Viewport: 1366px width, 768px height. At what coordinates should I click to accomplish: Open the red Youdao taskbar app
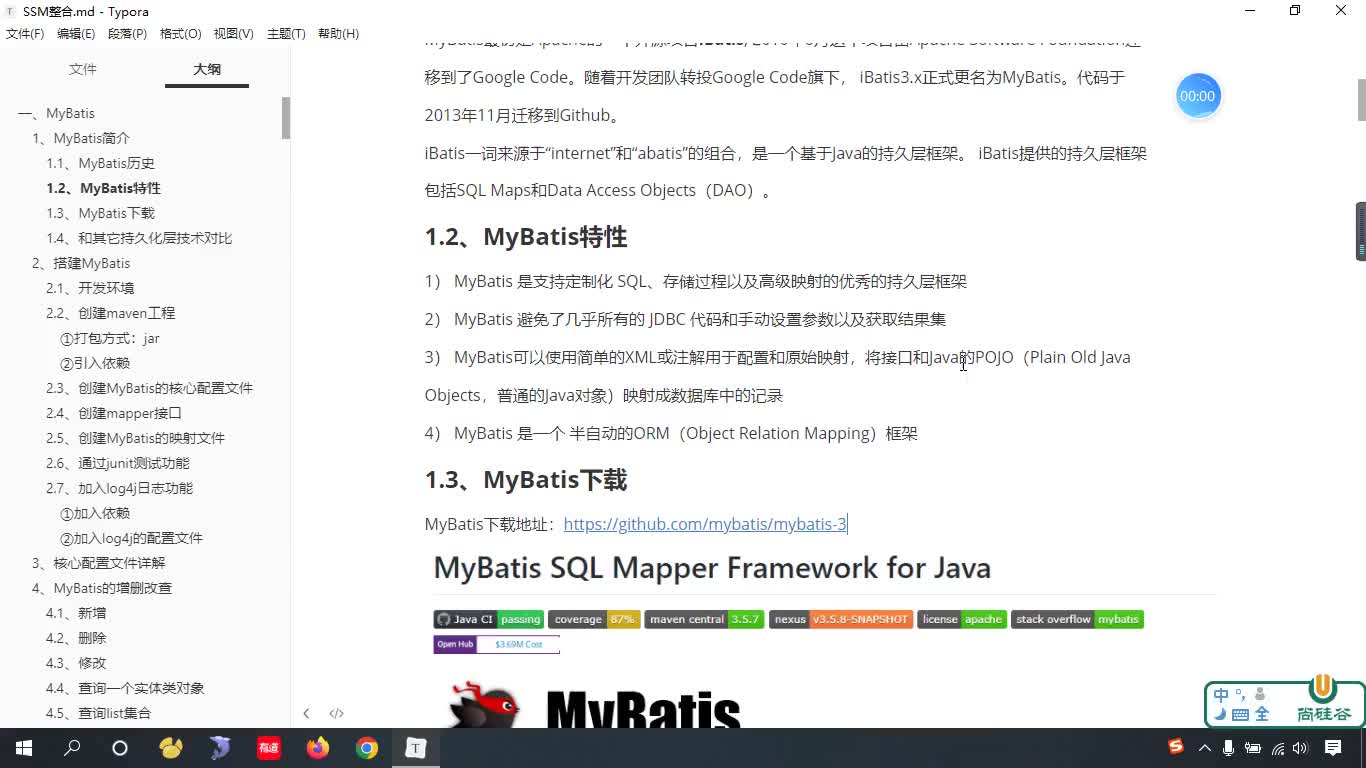[x=268, y=747]
